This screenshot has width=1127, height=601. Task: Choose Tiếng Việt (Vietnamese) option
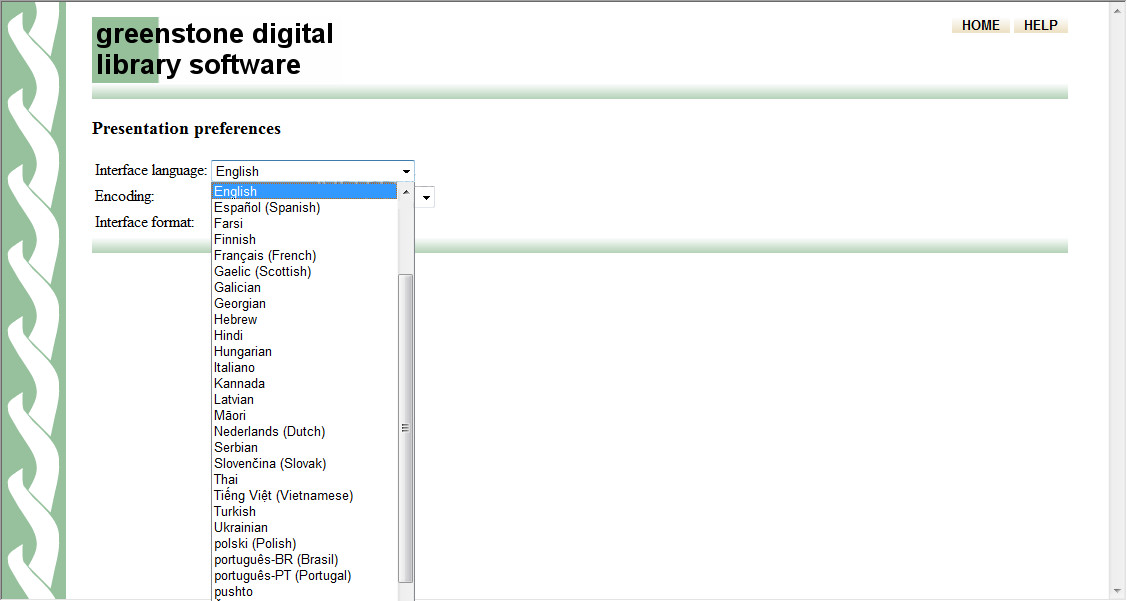[305, 495]
